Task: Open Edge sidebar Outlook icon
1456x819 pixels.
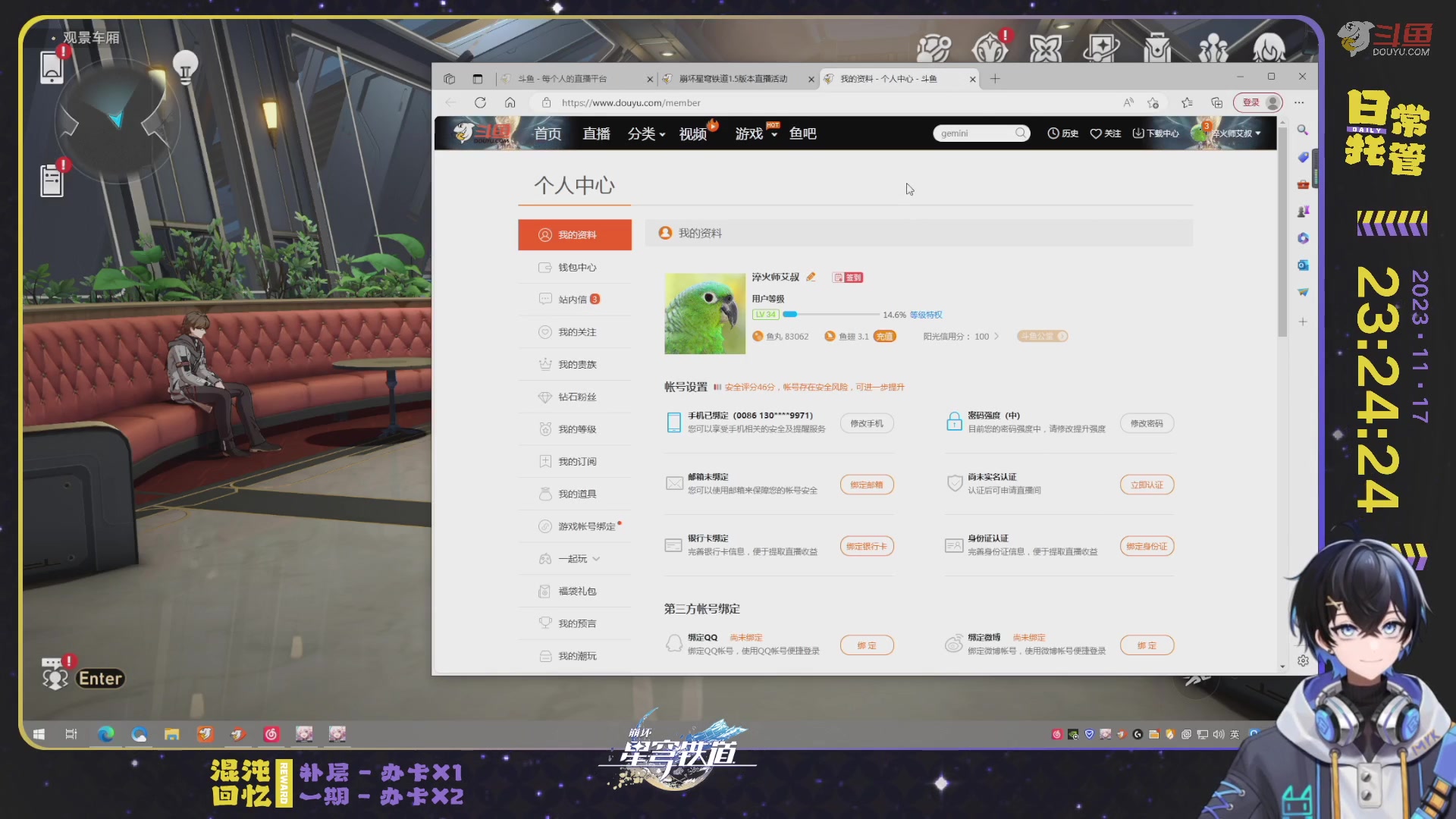Action: (x=1303, y=265)
